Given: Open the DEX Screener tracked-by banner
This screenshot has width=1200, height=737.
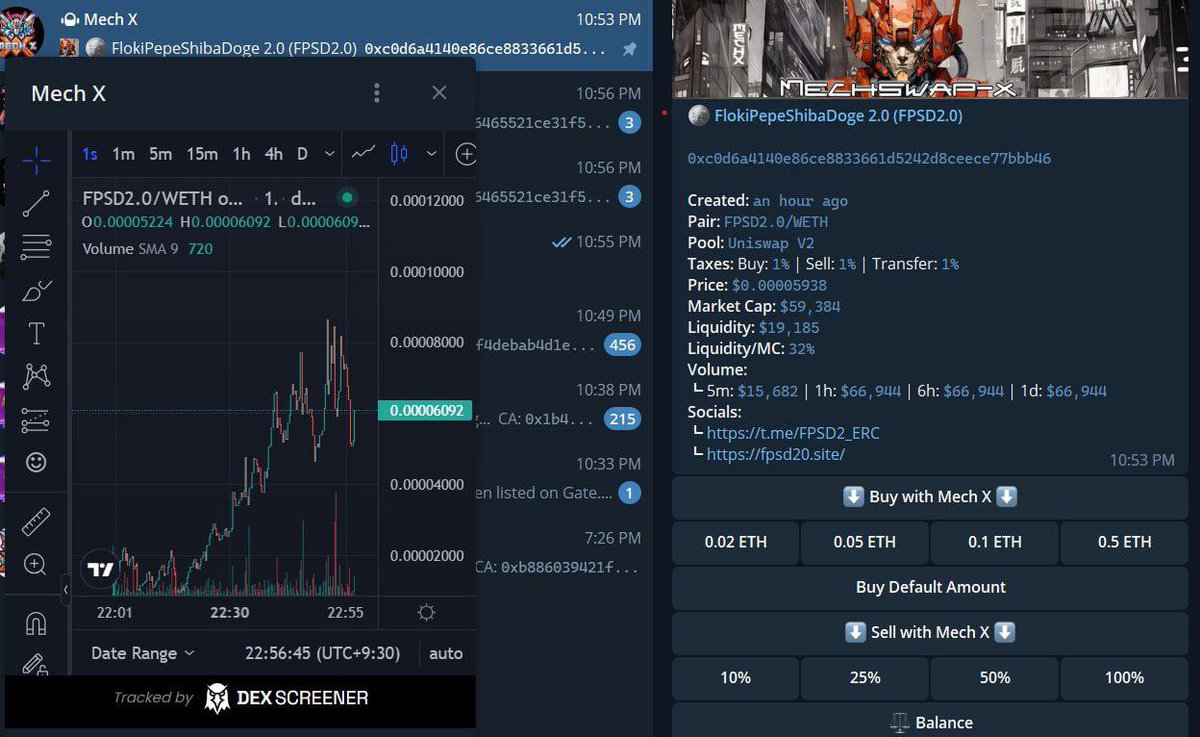Looking at the screenshot, I should click(x=240, y=698).
